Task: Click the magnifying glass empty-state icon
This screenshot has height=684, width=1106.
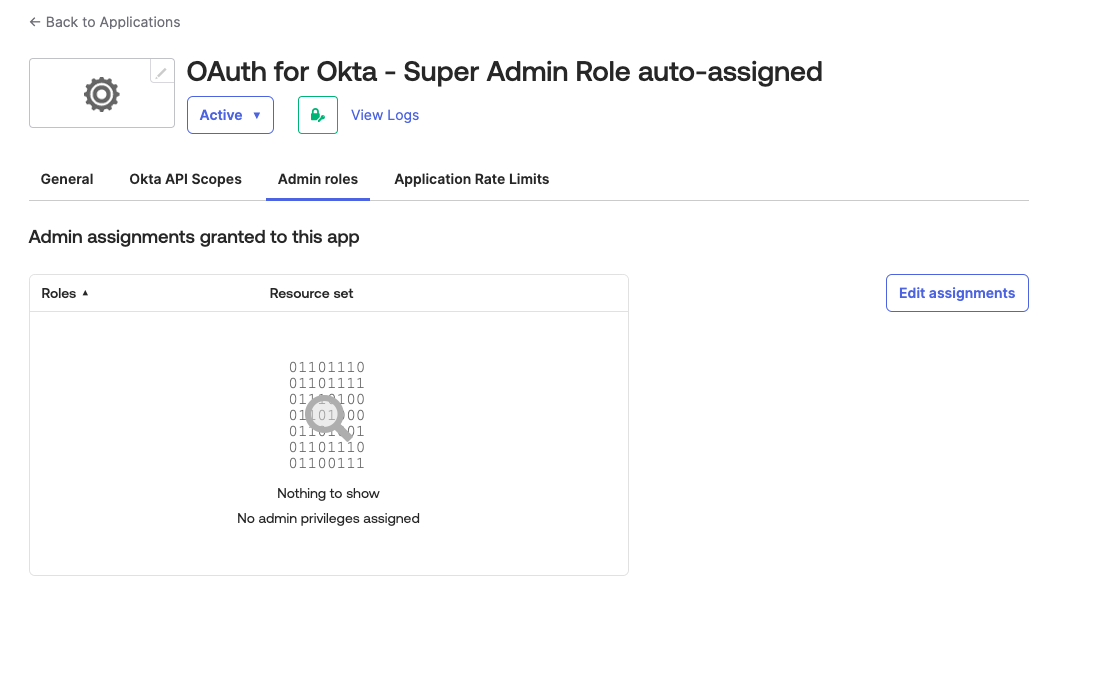Action: point(328,417)
